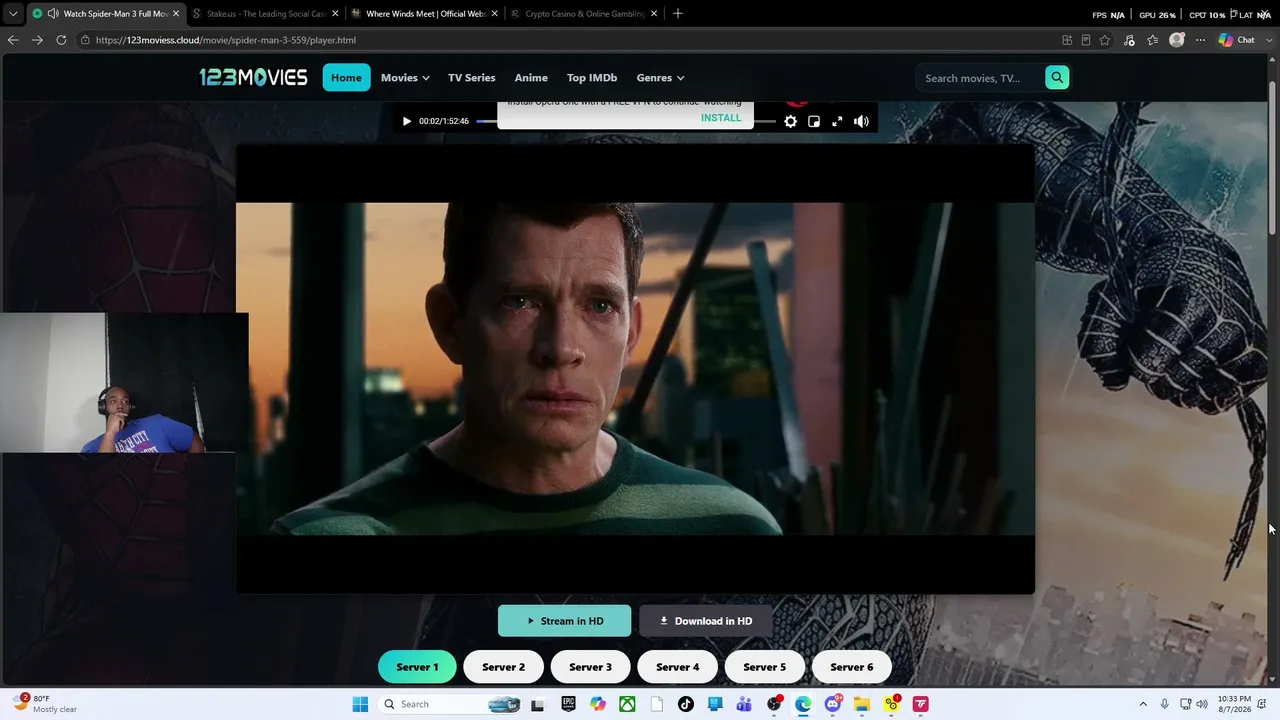
Task: Open the taskbar volume control
Action: tap(1202, 704)
